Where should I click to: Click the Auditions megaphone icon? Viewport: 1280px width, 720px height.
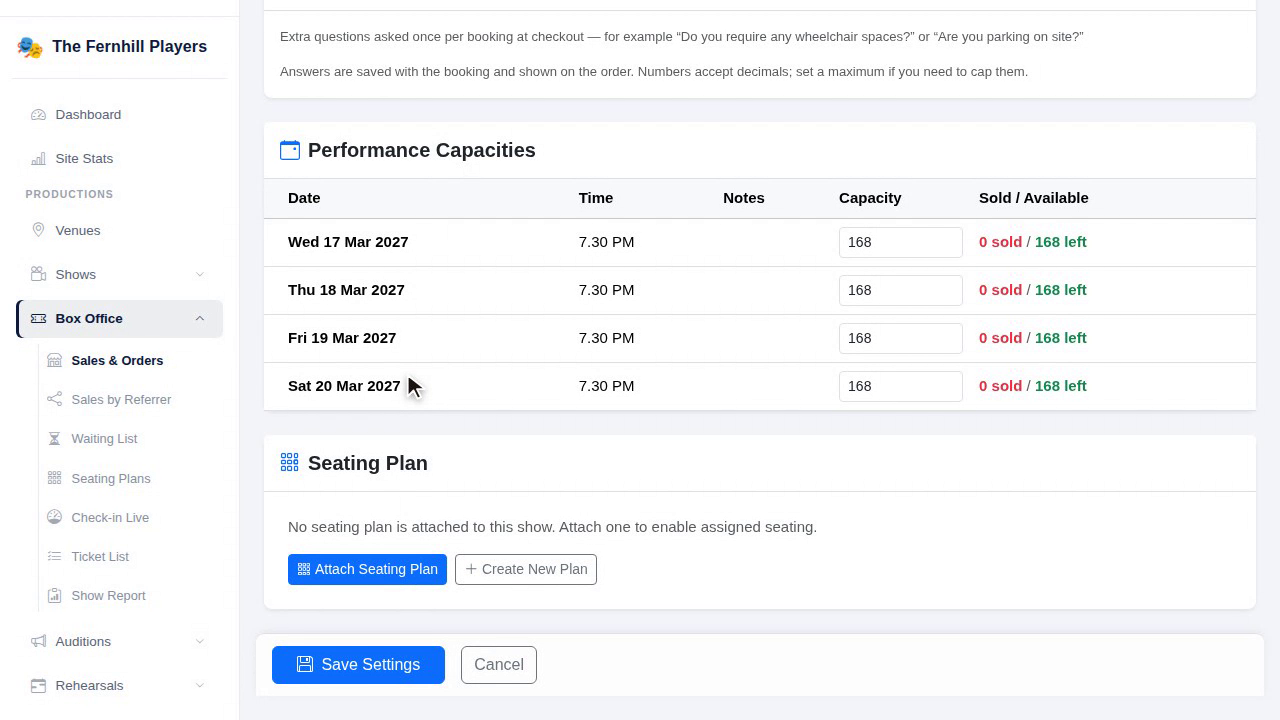click(38, 641)
